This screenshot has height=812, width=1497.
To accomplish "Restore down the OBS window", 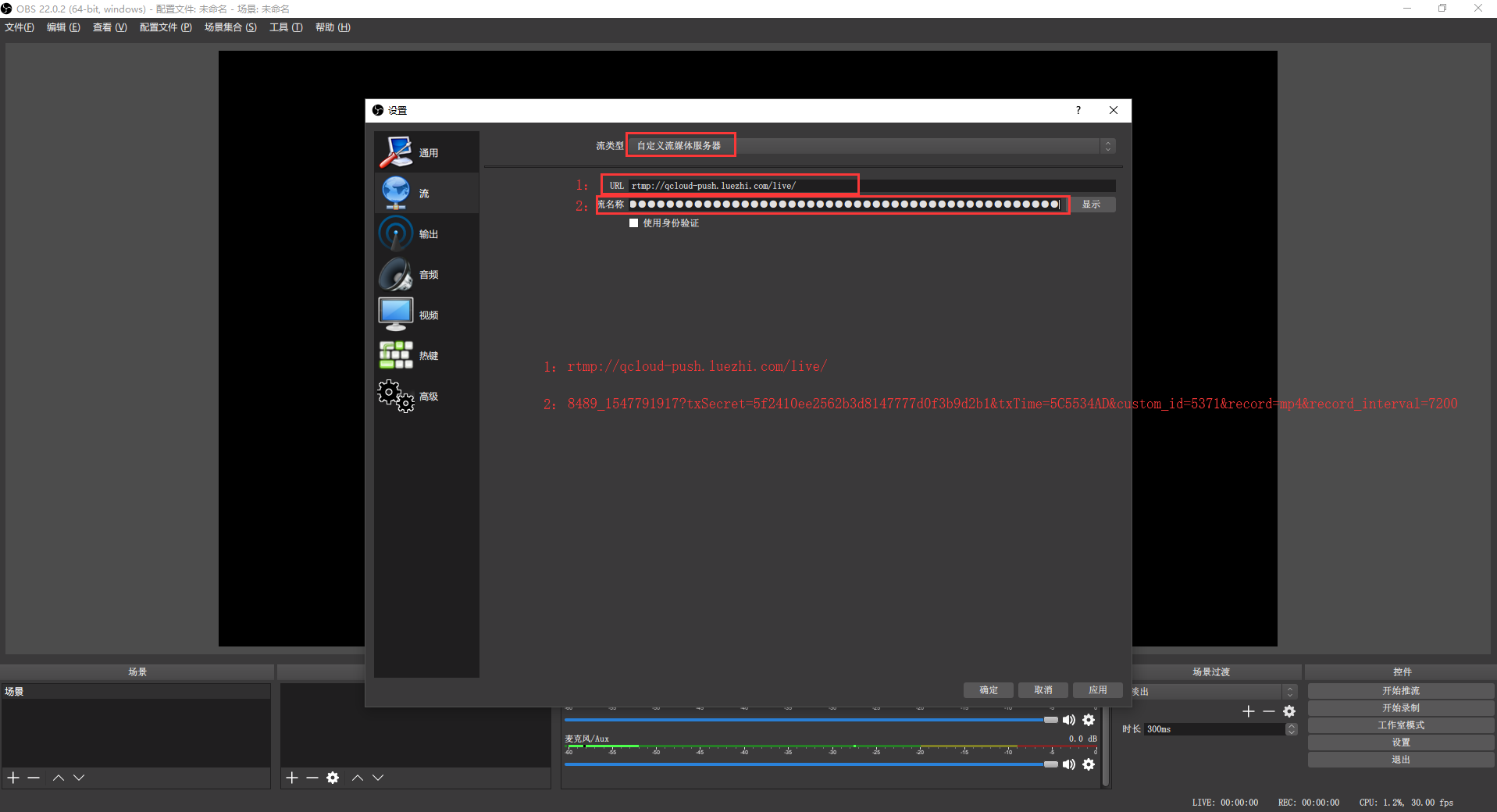I will coord(1442,9).
